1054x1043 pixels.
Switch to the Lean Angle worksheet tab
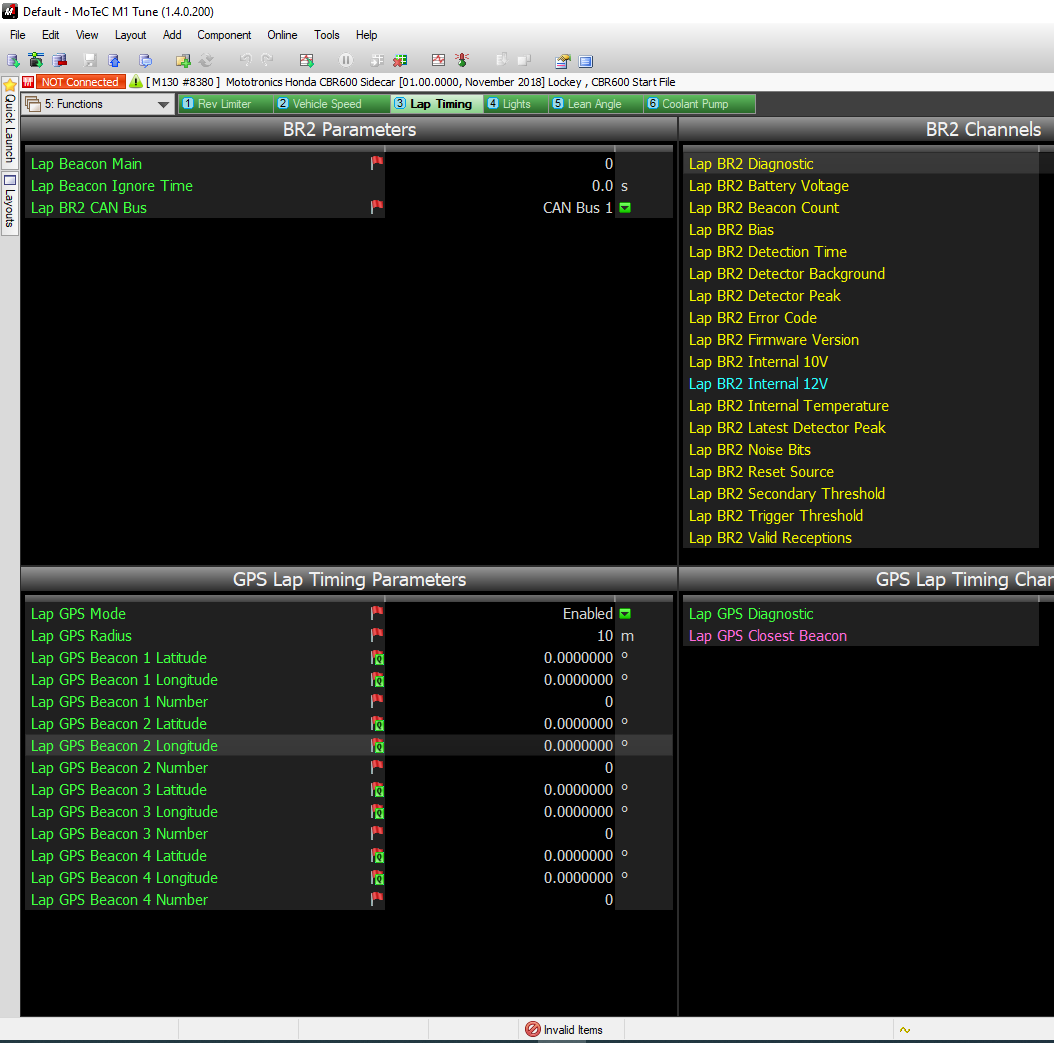(x=595, y=103)
